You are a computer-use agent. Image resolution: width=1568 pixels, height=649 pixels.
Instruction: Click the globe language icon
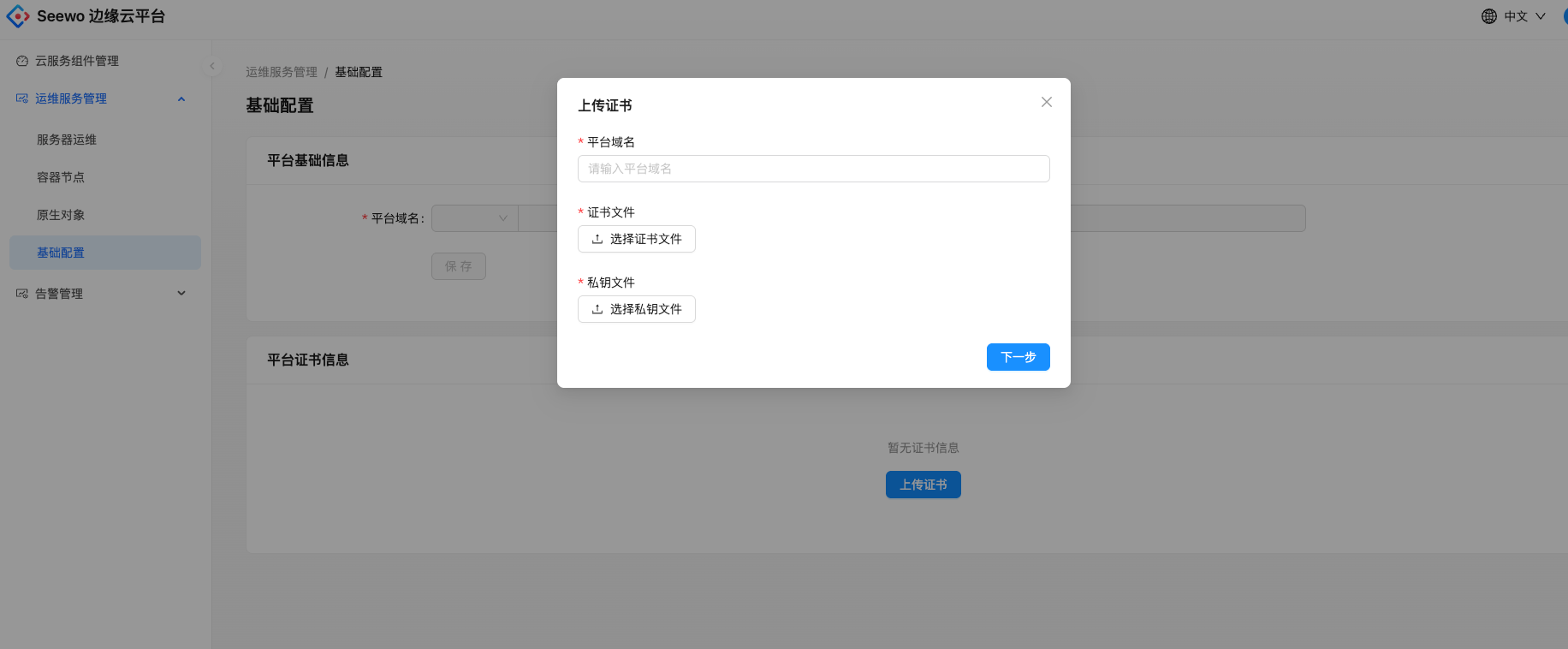click(x=1489, y=16)
